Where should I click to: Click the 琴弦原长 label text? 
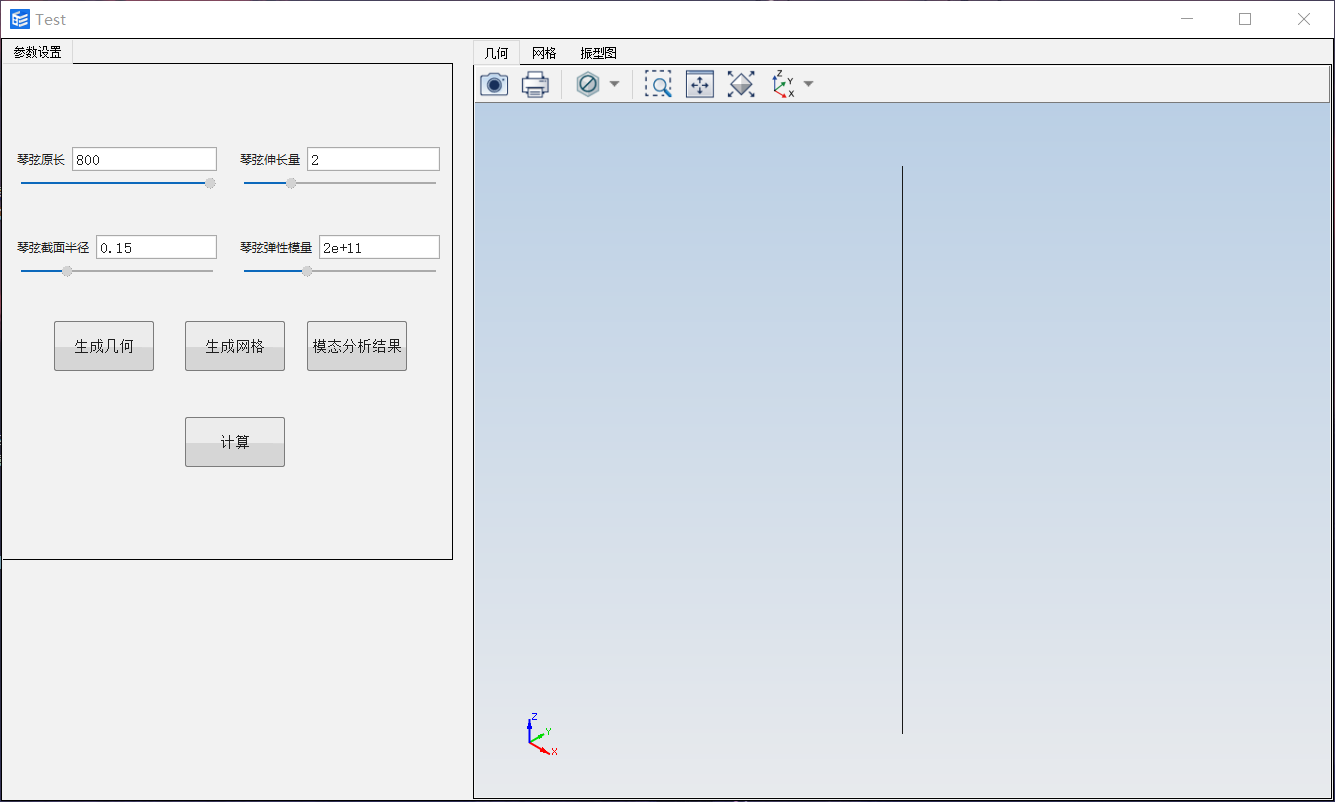point(41,159)
